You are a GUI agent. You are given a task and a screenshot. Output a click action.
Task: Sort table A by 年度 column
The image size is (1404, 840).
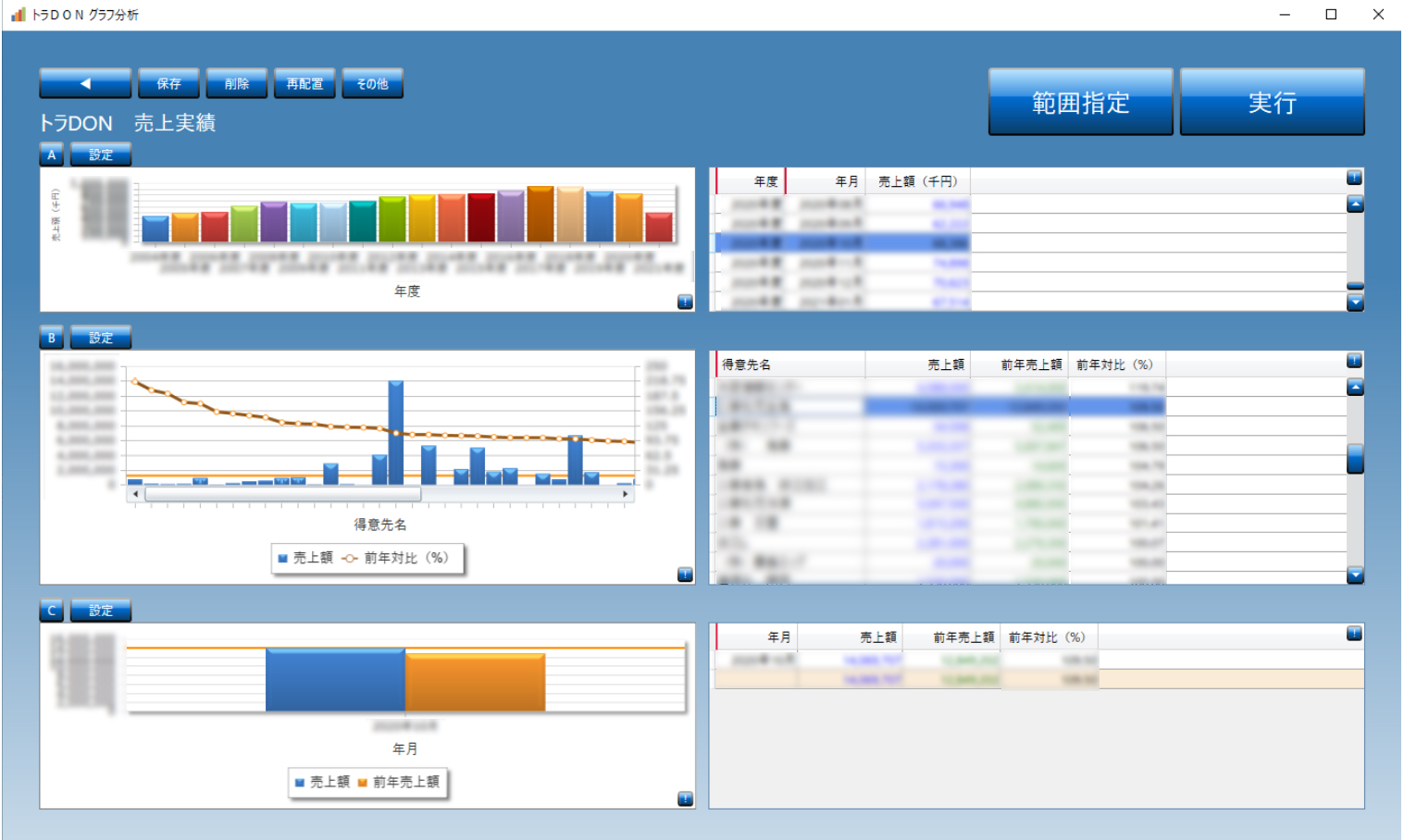pos(751,181)
